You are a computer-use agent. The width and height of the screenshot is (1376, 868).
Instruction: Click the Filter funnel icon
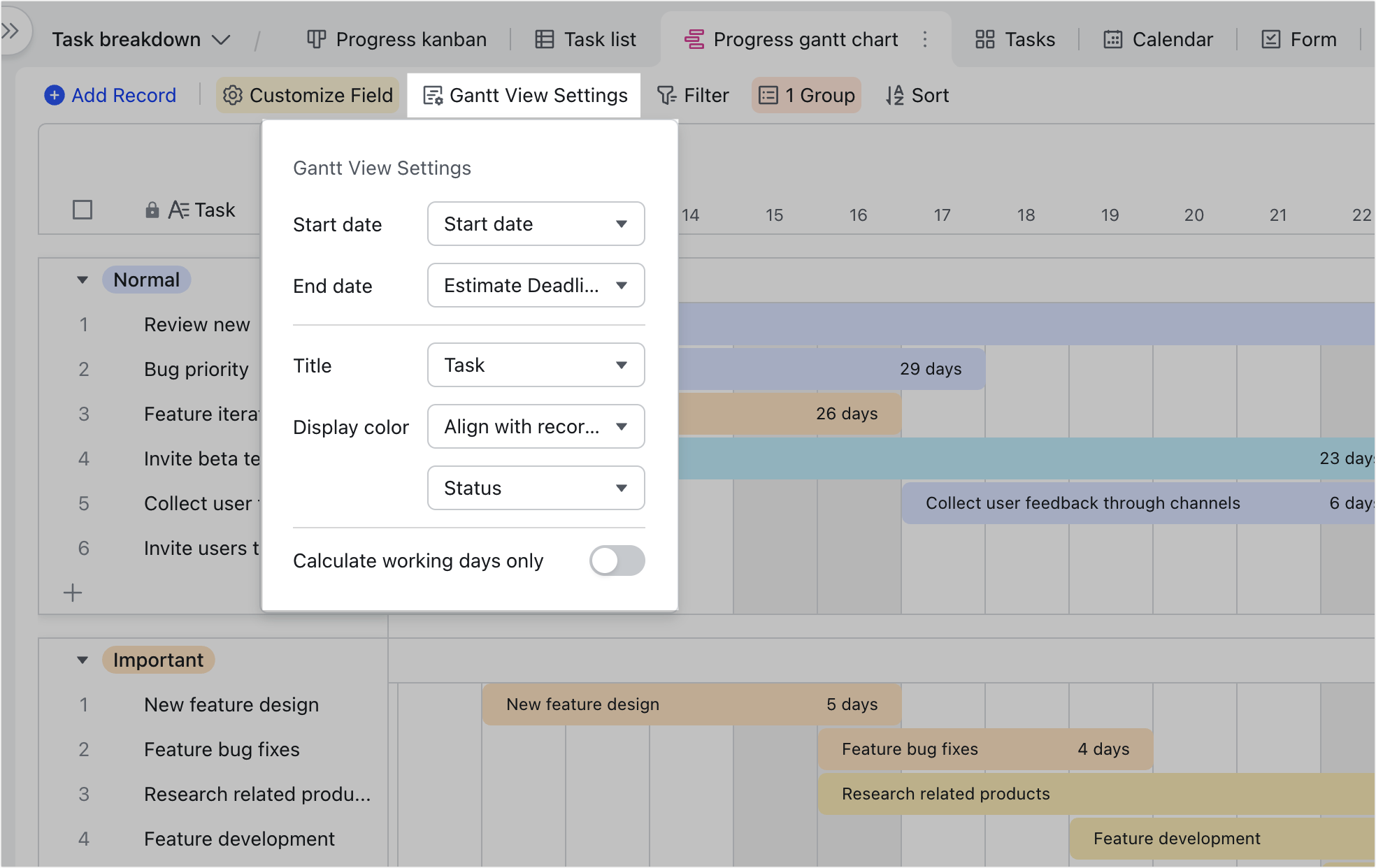666,95
